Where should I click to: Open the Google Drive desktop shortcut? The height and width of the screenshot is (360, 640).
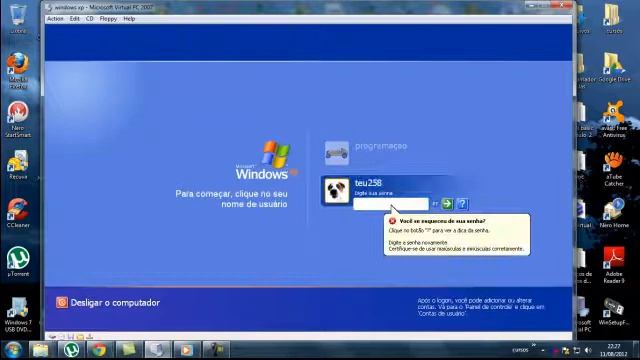point(614,67)
